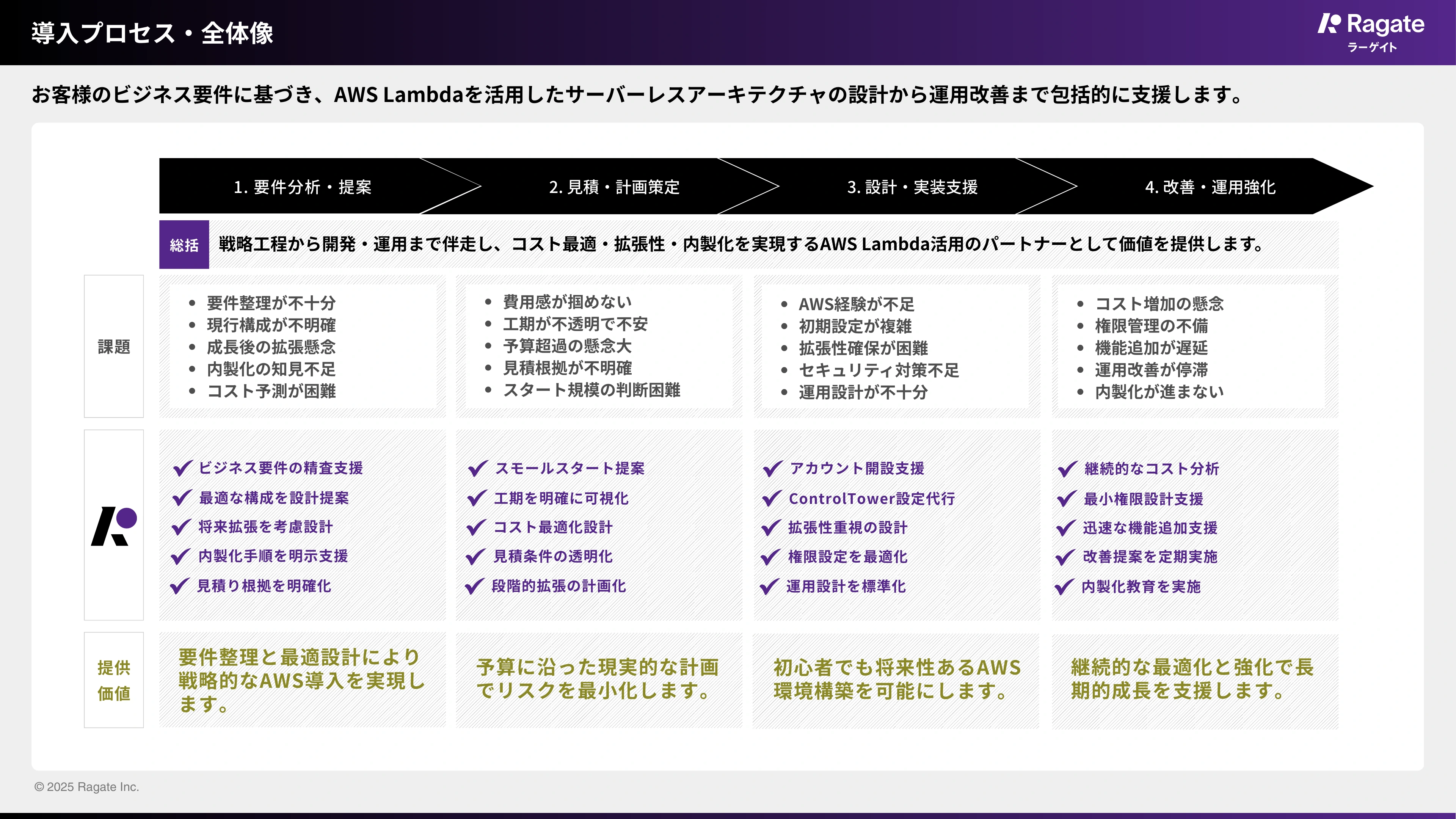Click the © 2025 Ragate Inc. footer
Image resolution: width=1456 pixels, height=819 pixels.
[86, 787]
